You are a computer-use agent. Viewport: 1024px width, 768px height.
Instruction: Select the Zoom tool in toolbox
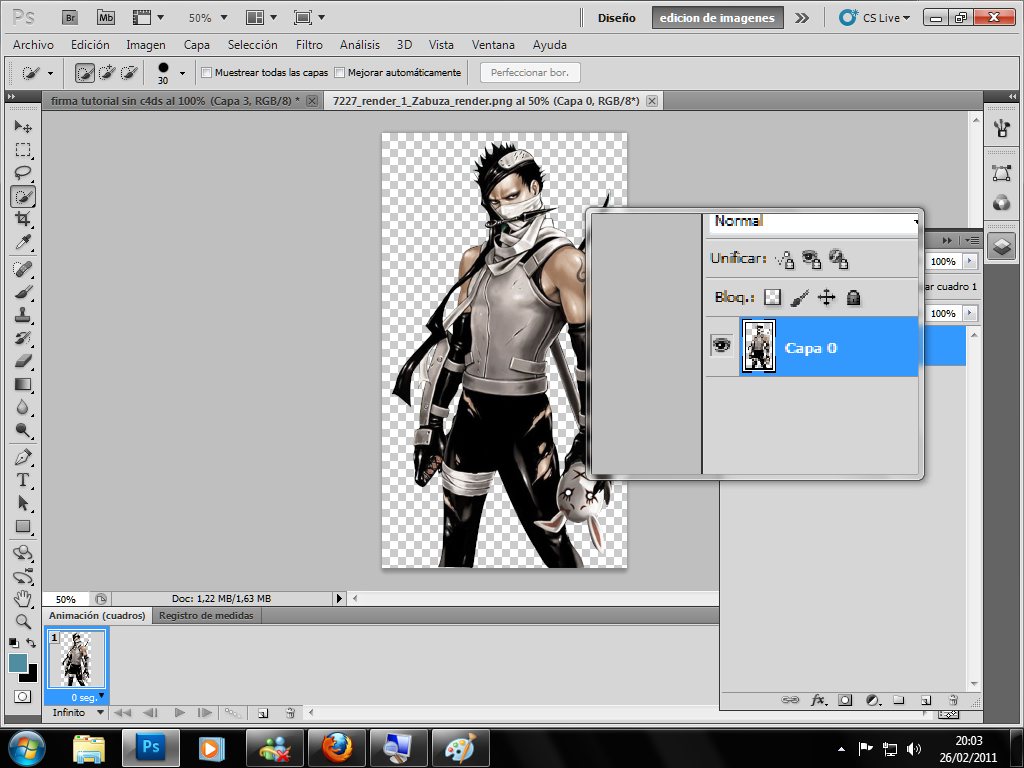pyautogui.click(x=23, y=621)
